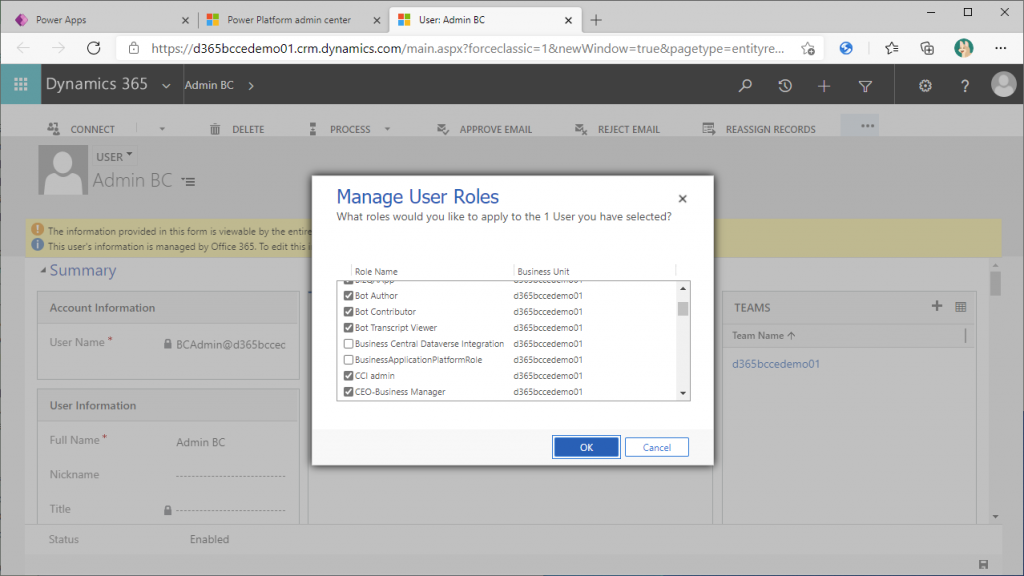Open the Dynamics 365 app launcher grid
The height and width of the screenshot is (576, 1024).
pyautogui.click(x=21, y=84)
